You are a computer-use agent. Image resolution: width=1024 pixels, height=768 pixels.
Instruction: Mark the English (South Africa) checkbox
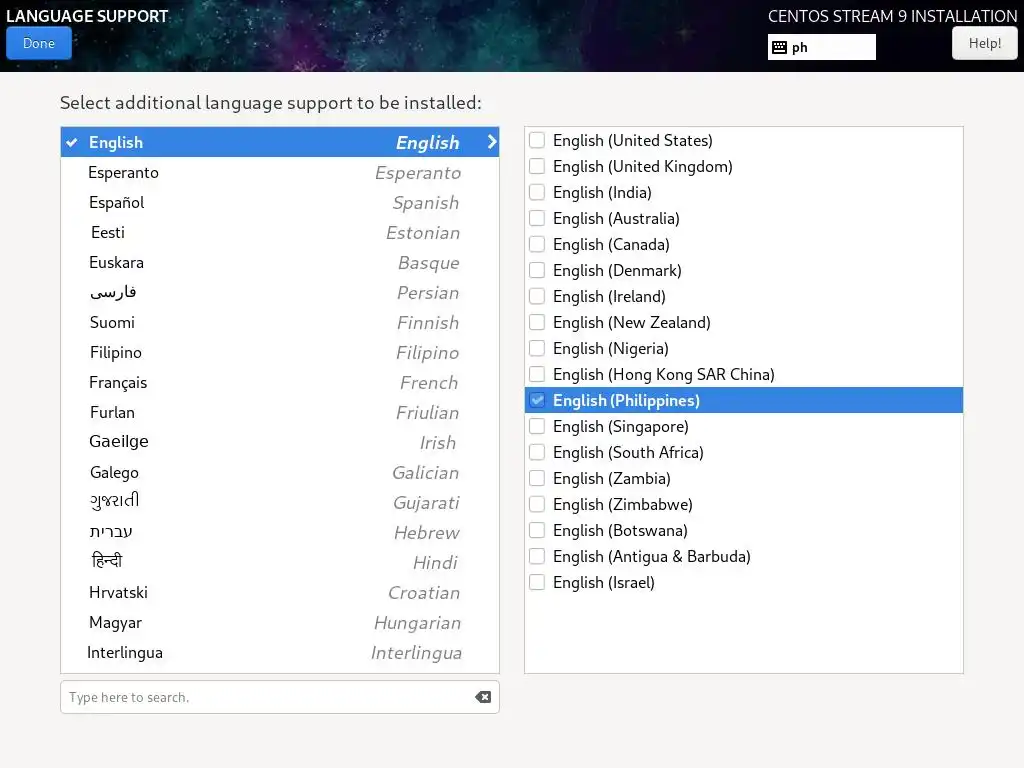coord(537,452)
